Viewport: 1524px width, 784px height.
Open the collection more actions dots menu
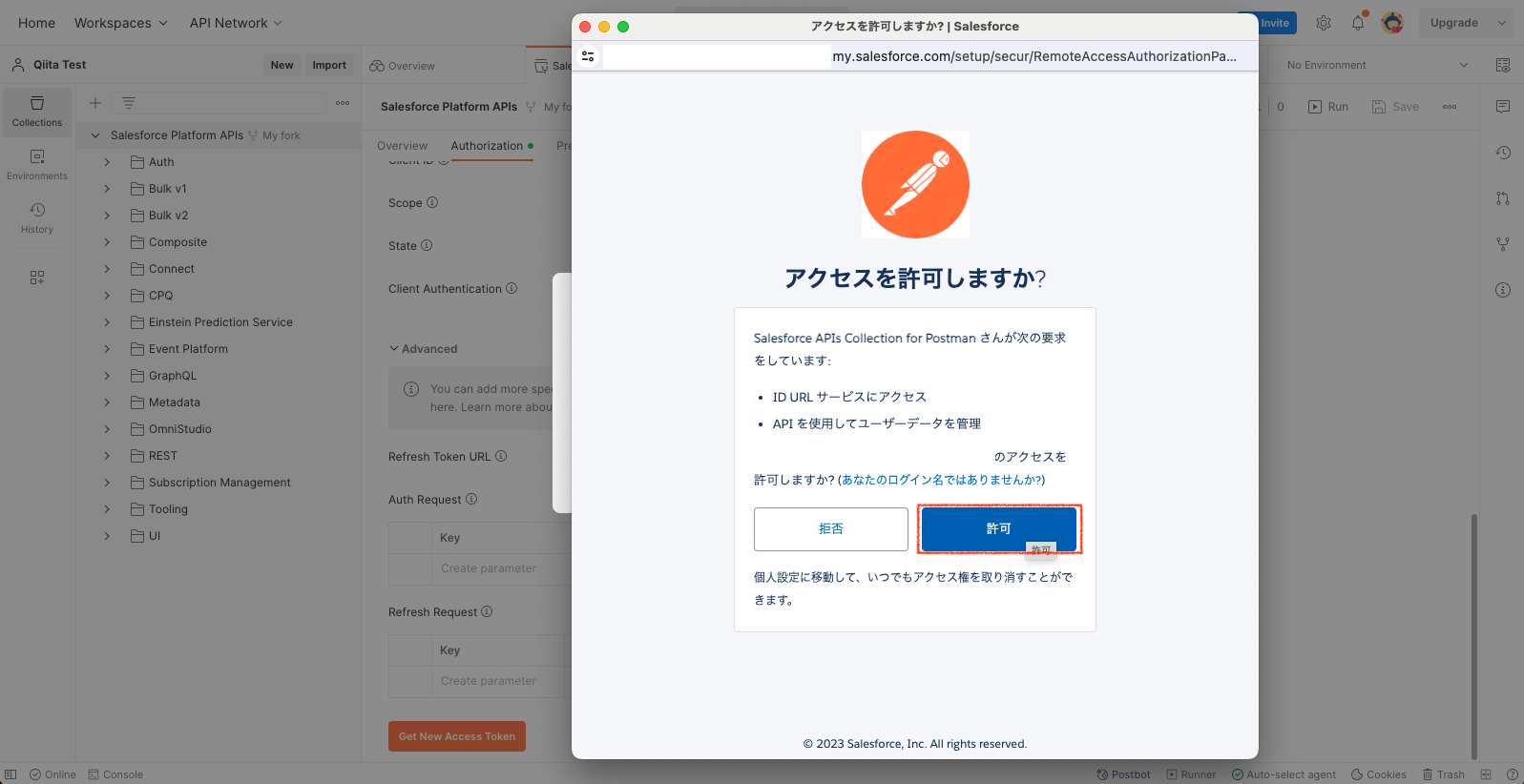1450,107
